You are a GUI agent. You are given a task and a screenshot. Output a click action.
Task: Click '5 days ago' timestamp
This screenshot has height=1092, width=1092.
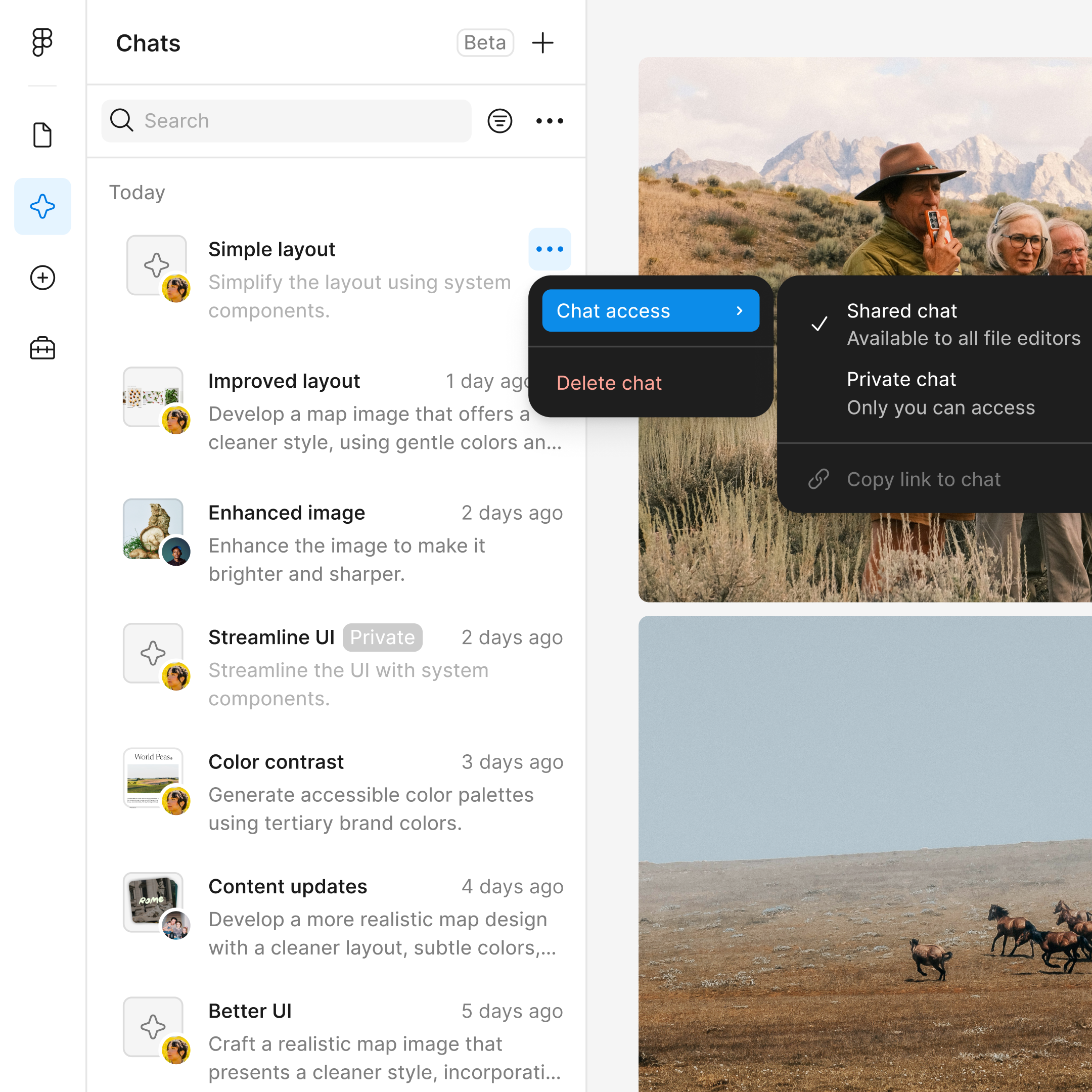click(512, 1011)
